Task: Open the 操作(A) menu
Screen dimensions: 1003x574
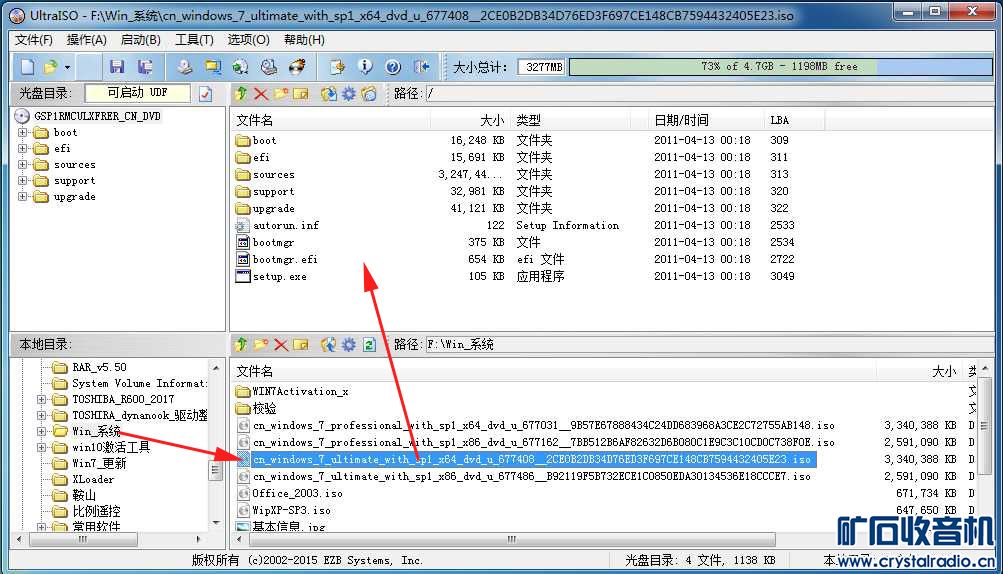Action: pos(87,40)
